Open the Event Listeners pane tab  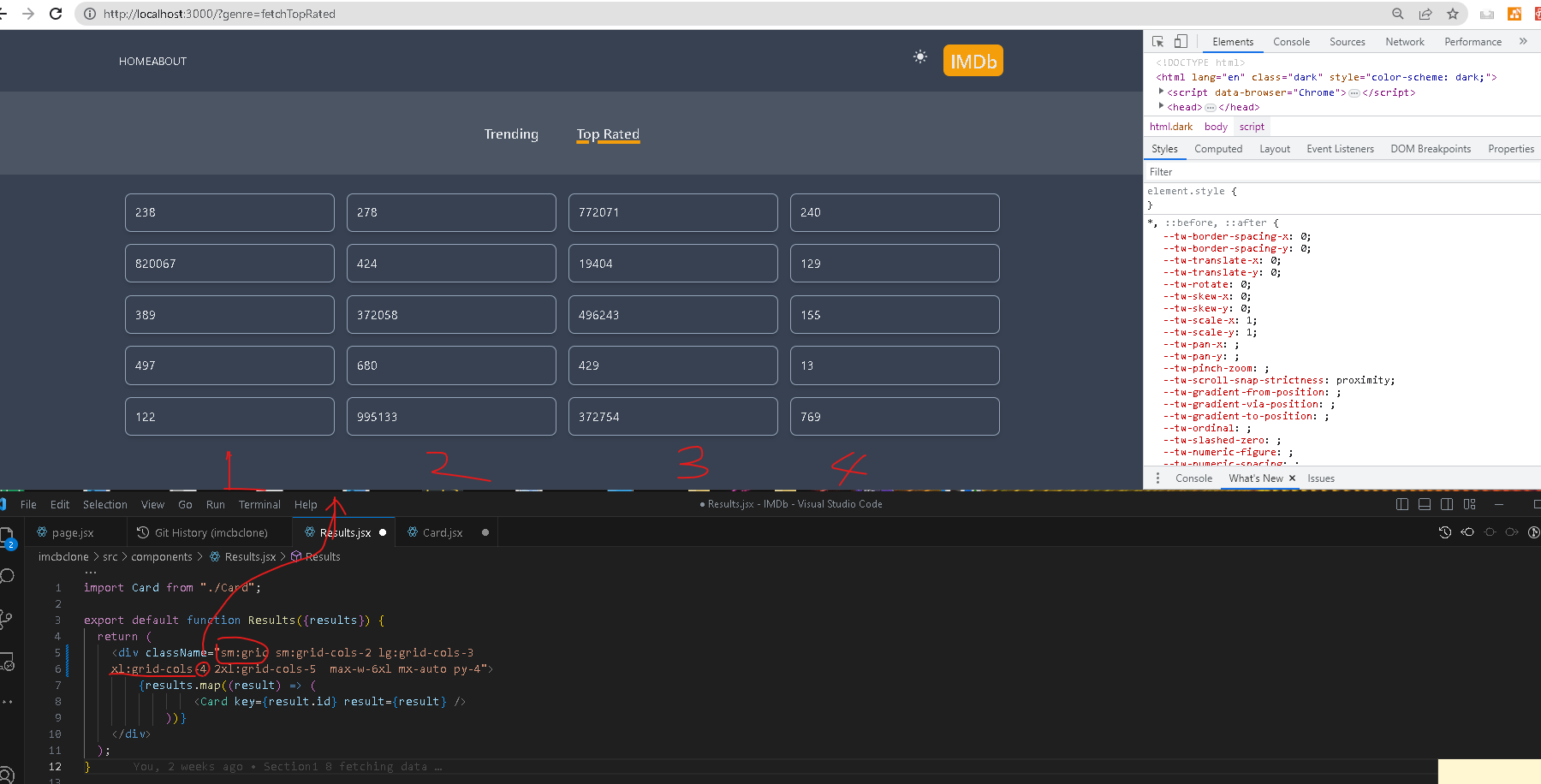[x=1340, y=149]
